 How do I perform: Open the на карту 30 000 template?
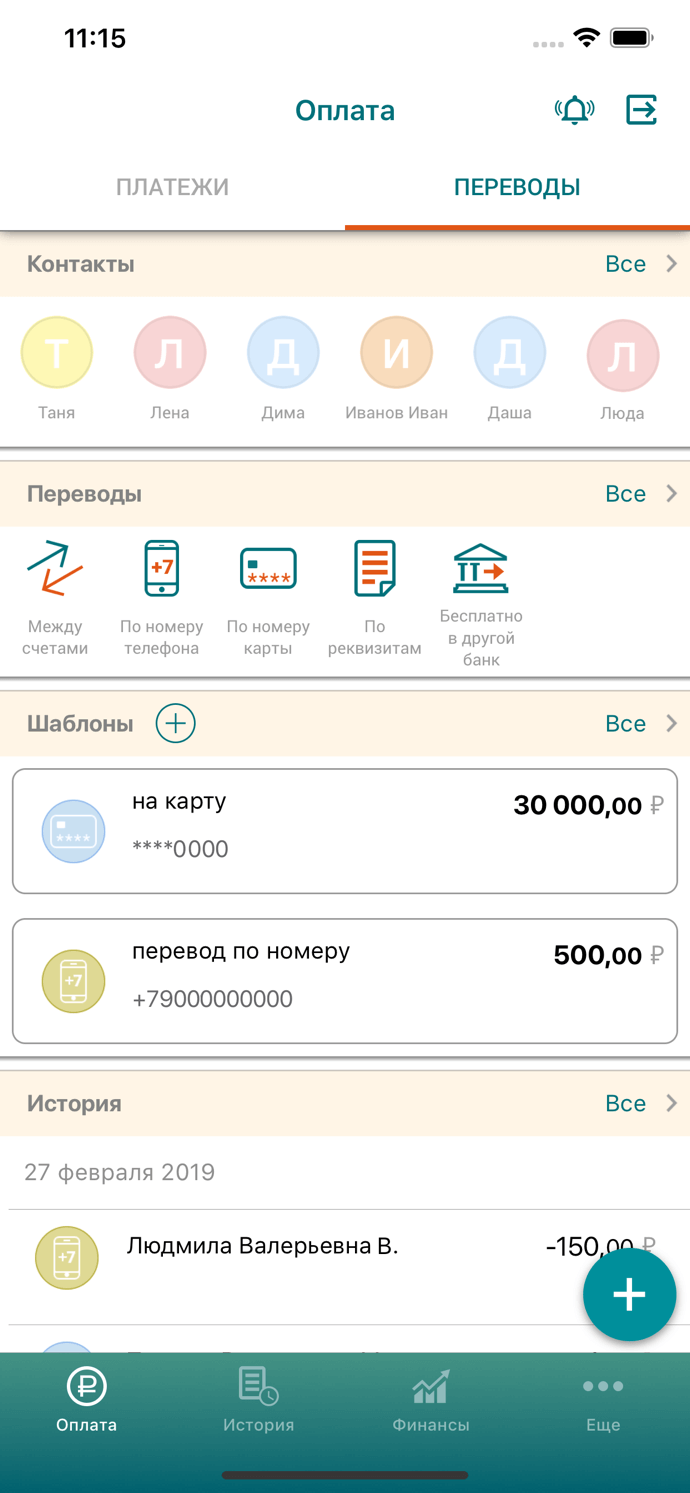345,831
